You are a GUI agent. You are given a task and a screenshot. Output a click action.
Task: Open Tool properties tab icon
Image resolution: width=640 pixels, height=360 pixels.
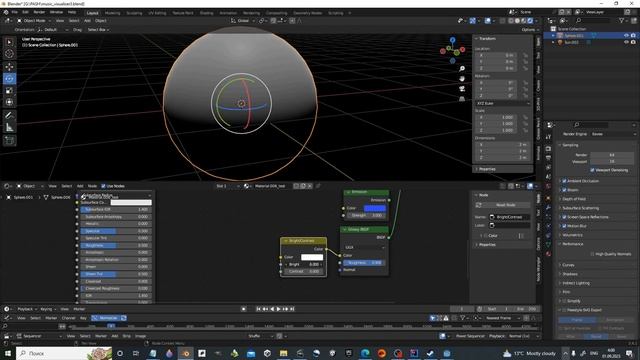point(549,137)
